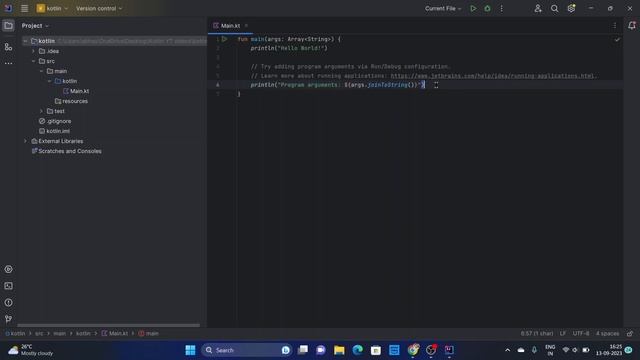Show hidden system tray icons
This screenshot has height=360, width=640.
pos(507,350)
